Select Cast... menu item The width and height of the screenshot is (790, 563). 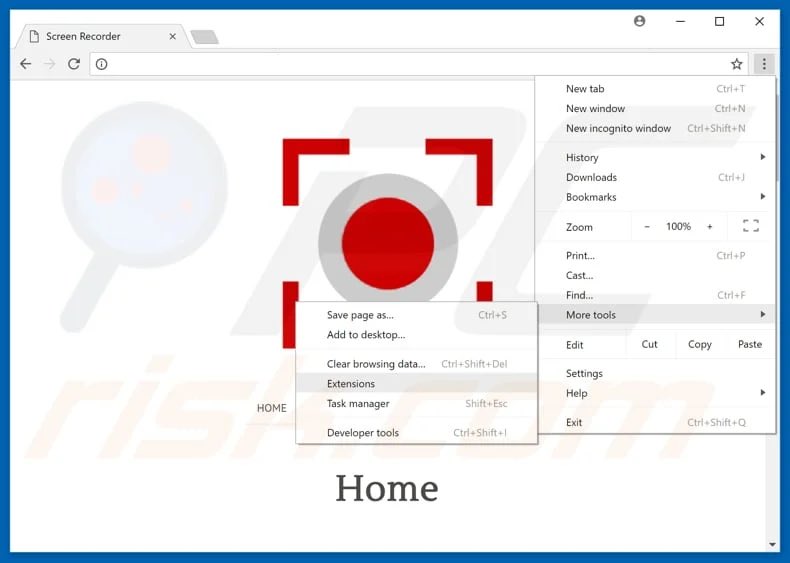click(655, 275)
